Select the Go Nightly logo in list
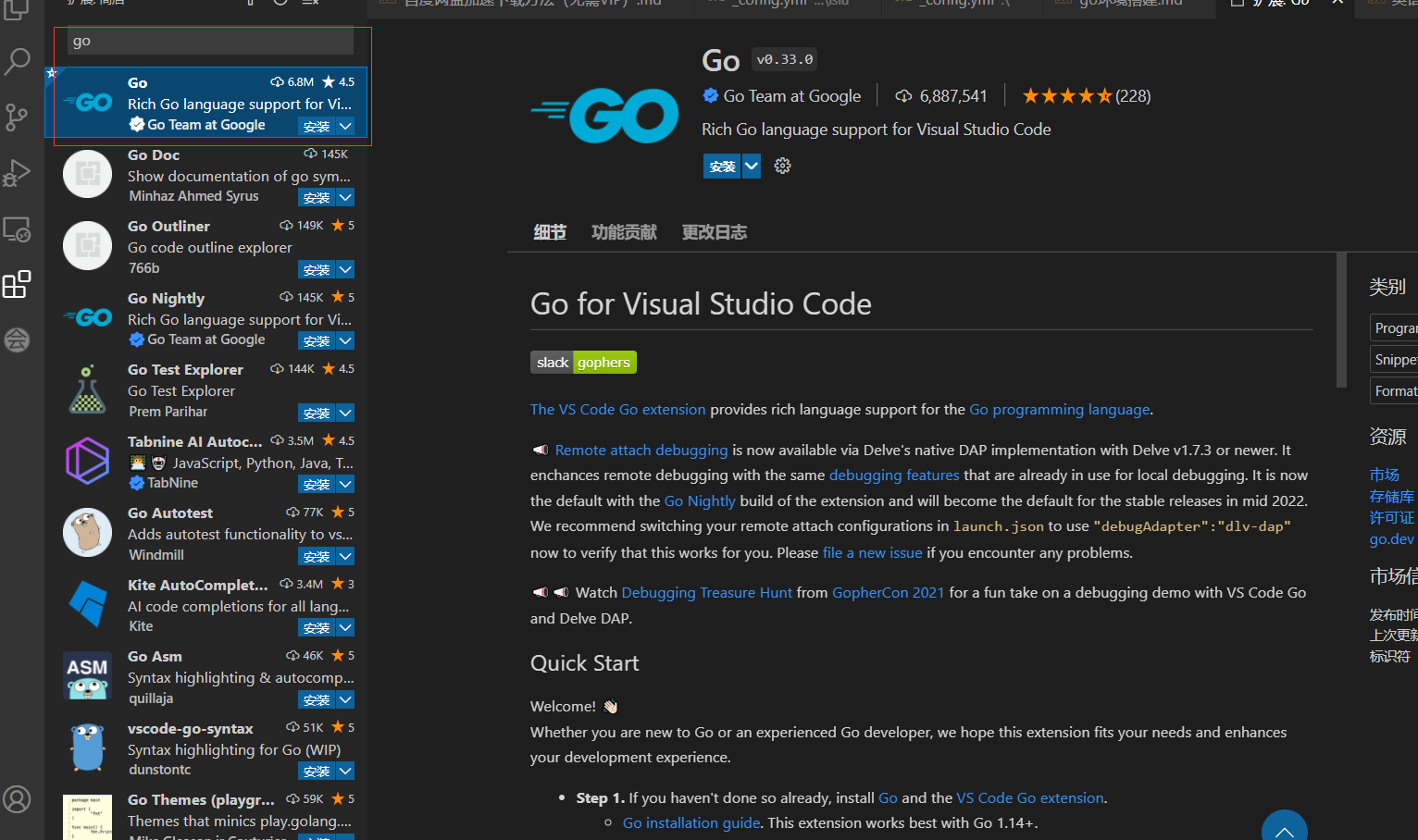This screenshot has width=1418, height=840. point(87,317)
